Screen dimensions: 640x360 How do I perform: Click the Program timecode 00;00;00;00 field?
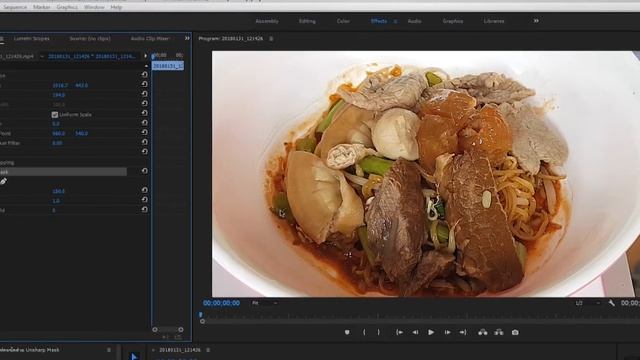221,303
